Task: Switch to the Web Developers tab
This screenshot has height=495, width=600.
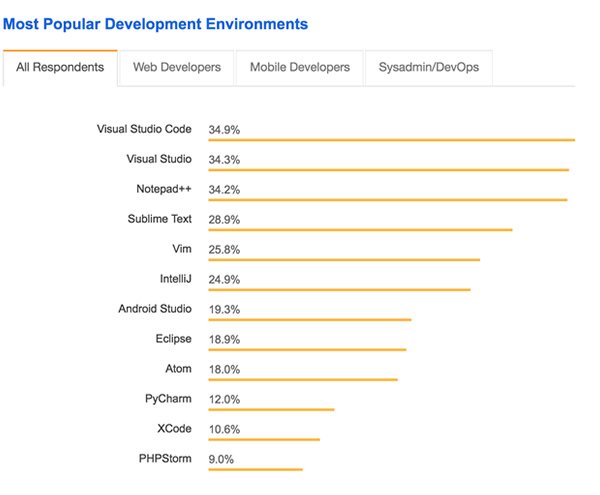Action: tap(175, 67)
